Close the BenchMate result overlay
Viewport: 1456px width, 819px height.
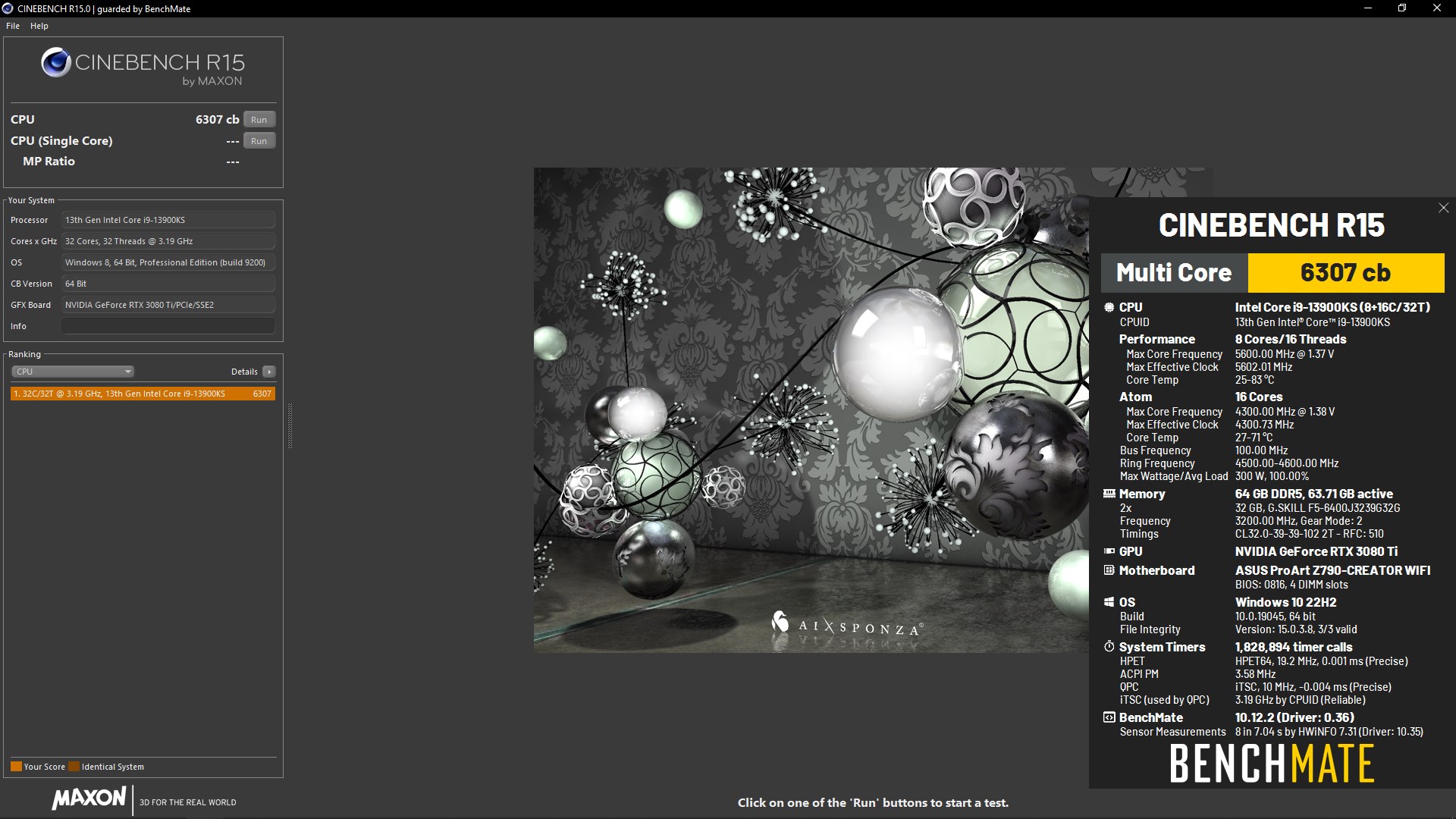coord(1444,208)
